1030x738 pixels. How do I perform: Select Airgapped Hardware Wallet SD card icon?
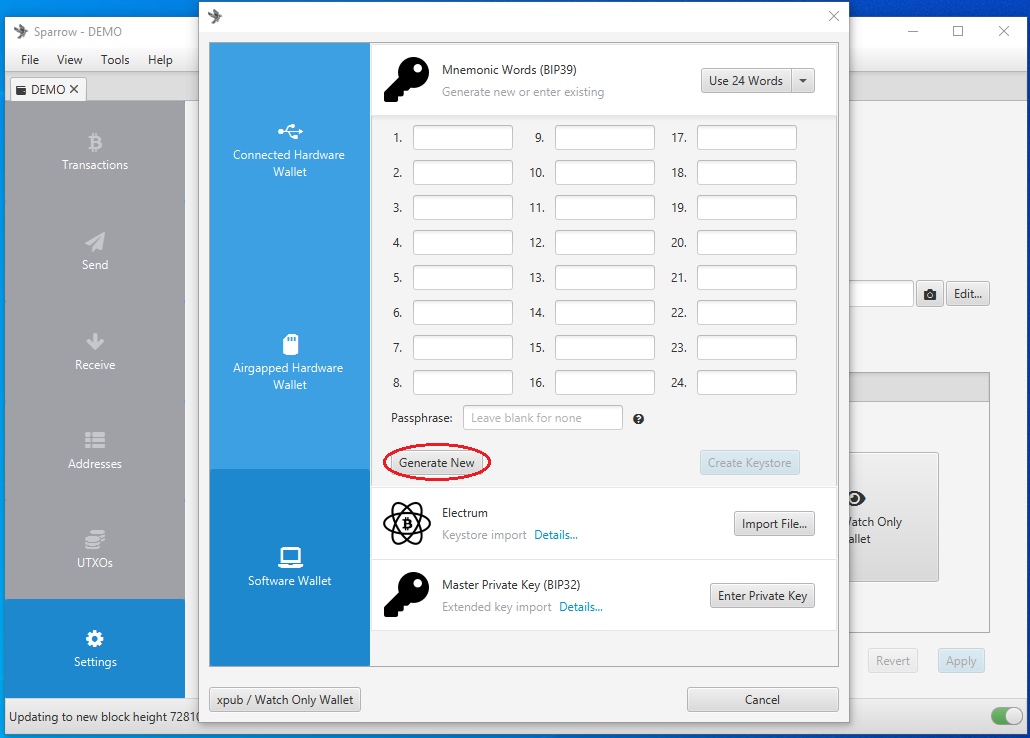pos(290,344)
